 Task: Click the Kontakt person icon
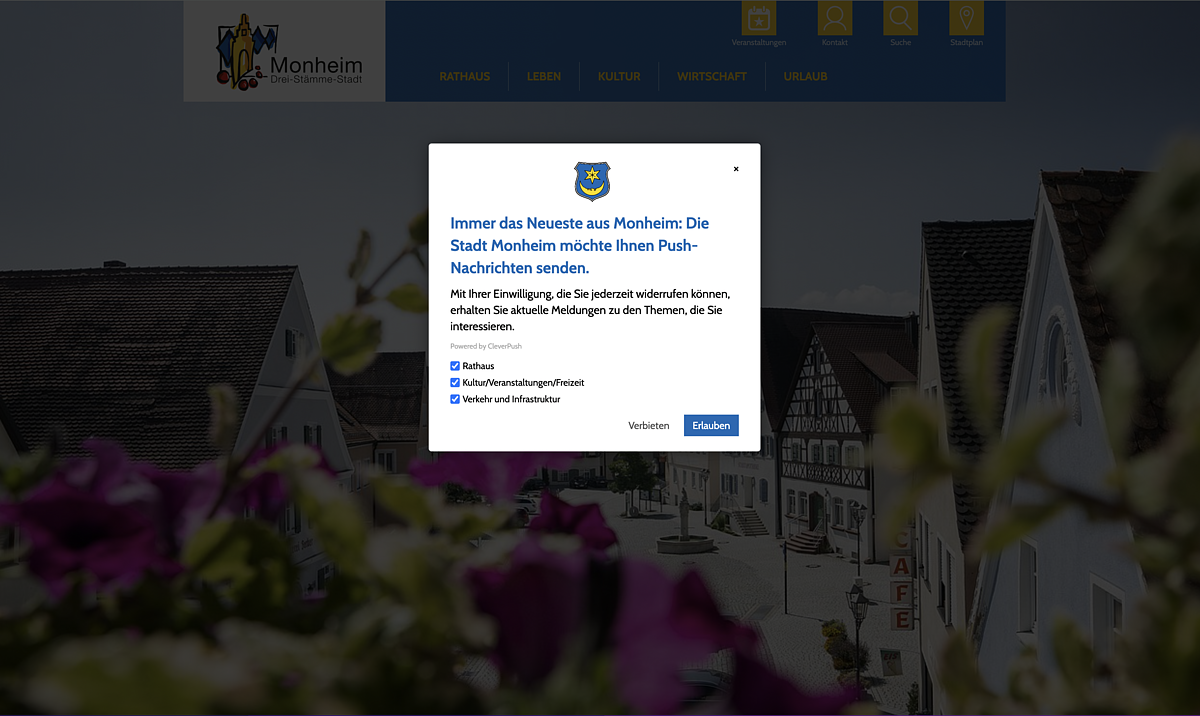(x=835, y=18)
